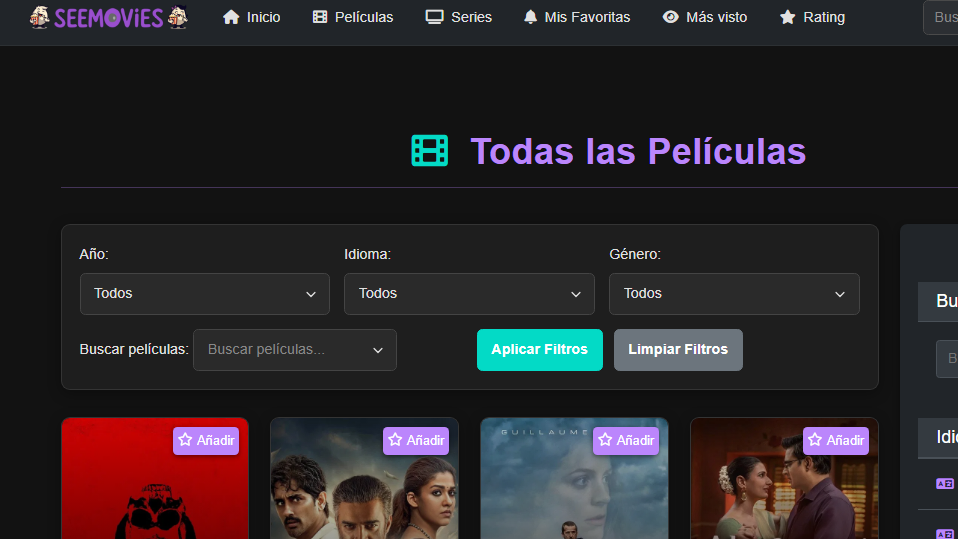Add the couple poster movie to favorites

836,441
